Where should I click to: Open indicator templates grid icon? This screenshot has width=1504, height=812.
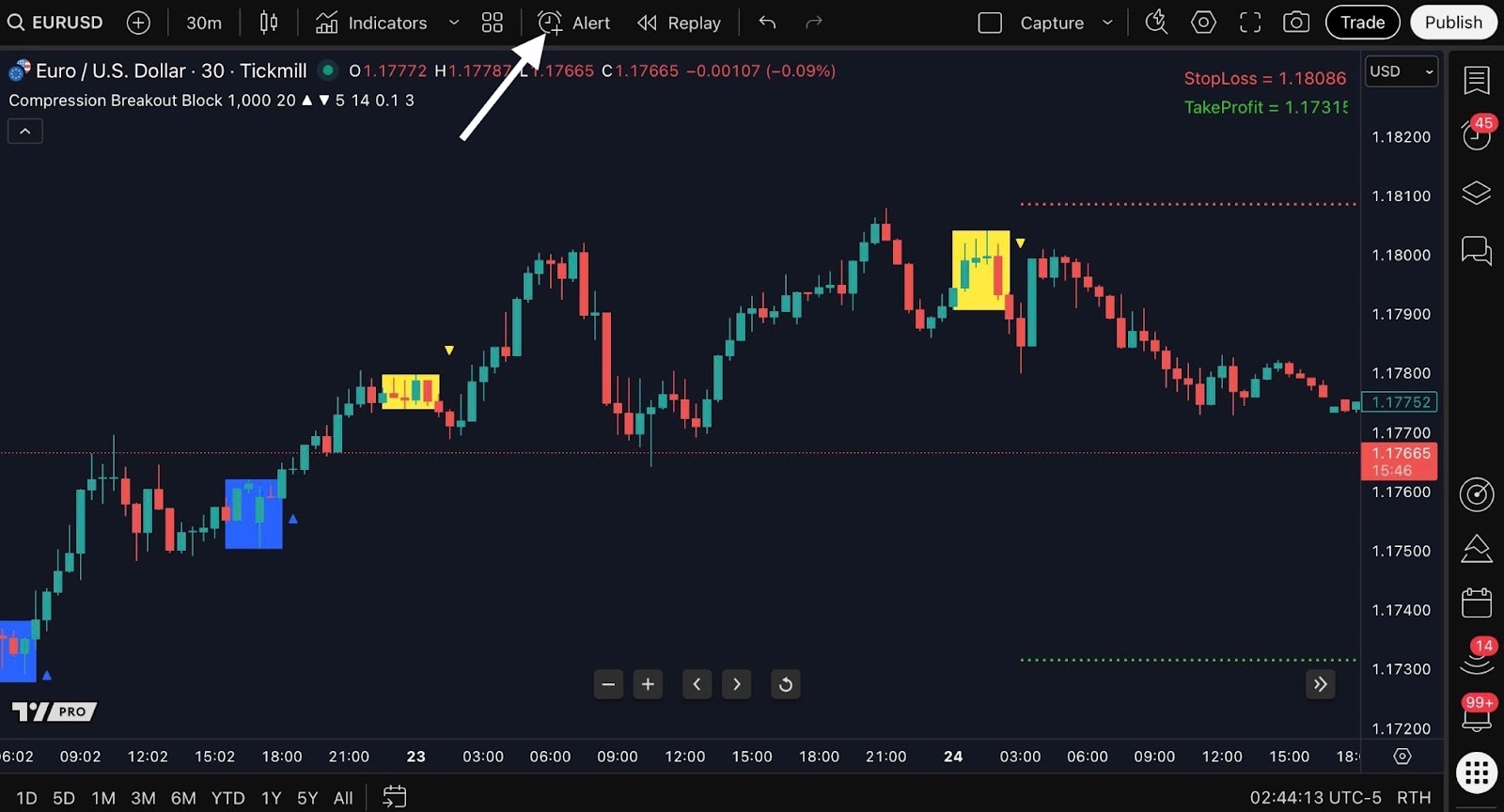point(493,23)
